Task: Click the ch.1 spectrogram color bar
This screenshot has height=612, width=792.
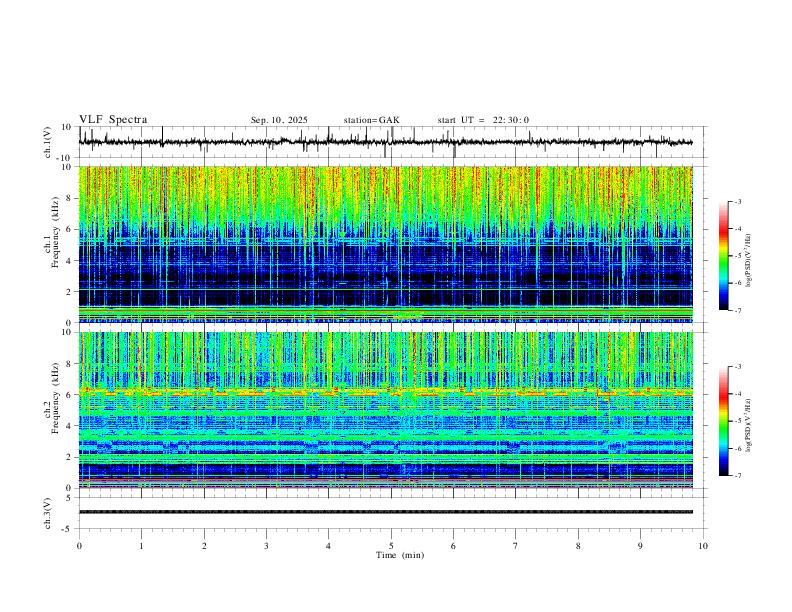Action: coord(723,256)
